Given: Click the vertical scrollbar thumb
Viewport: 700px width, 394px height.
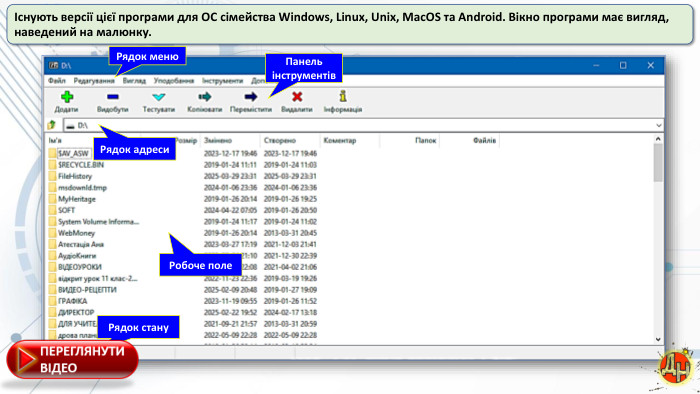Looking at the screenshot, I should (658, 163).
